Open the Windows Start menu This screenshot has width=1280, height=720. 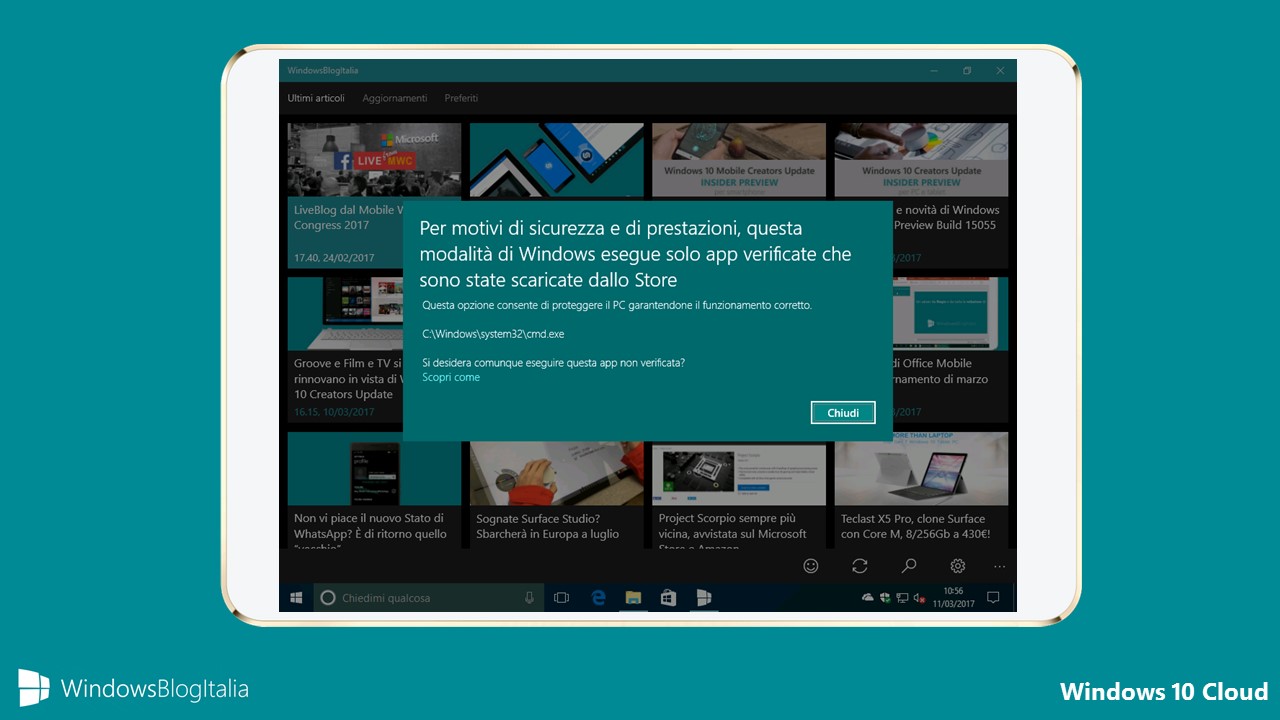pos(296,598)
